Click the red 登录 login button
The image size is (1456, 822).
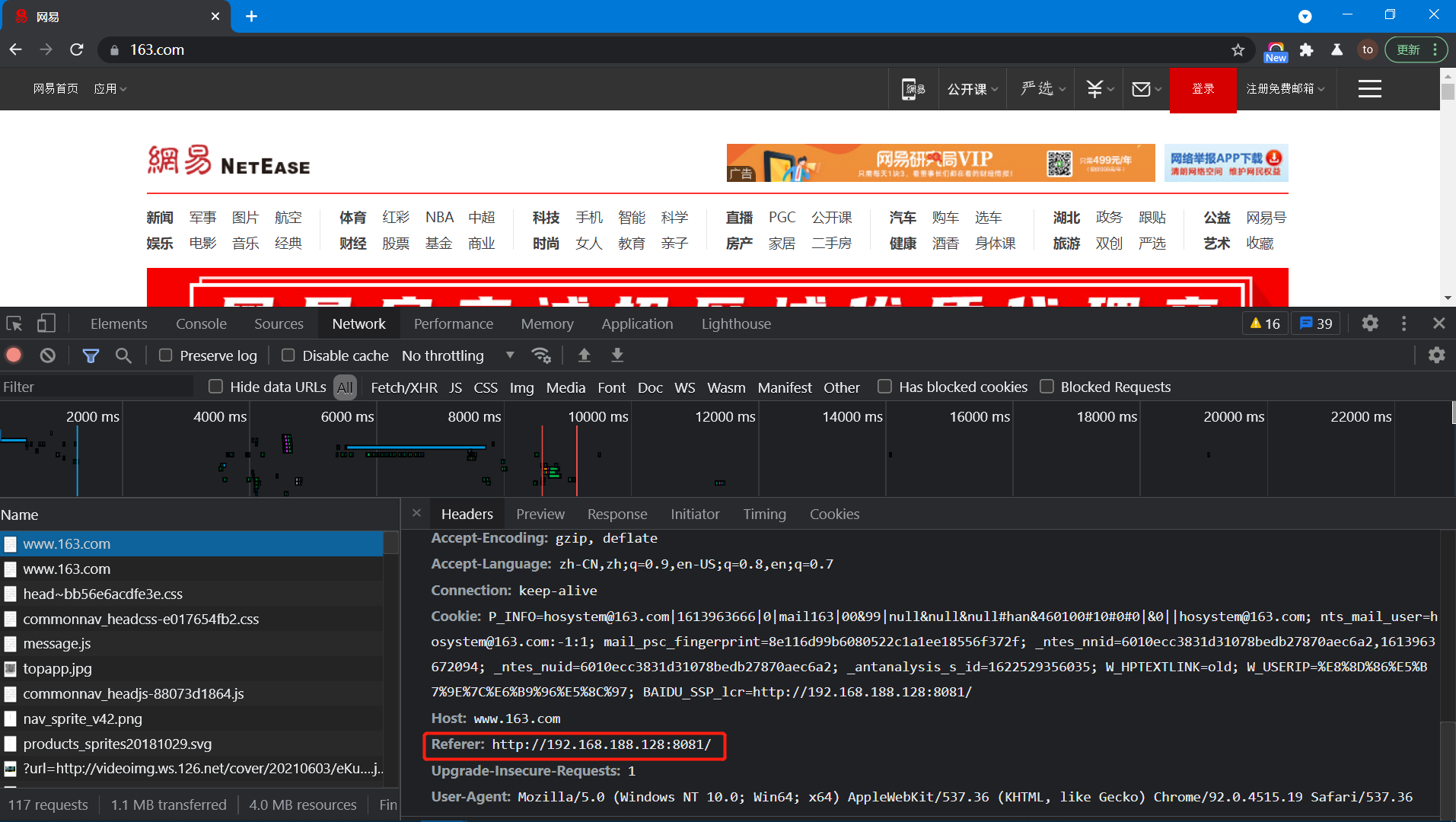tap(1203, 89)
